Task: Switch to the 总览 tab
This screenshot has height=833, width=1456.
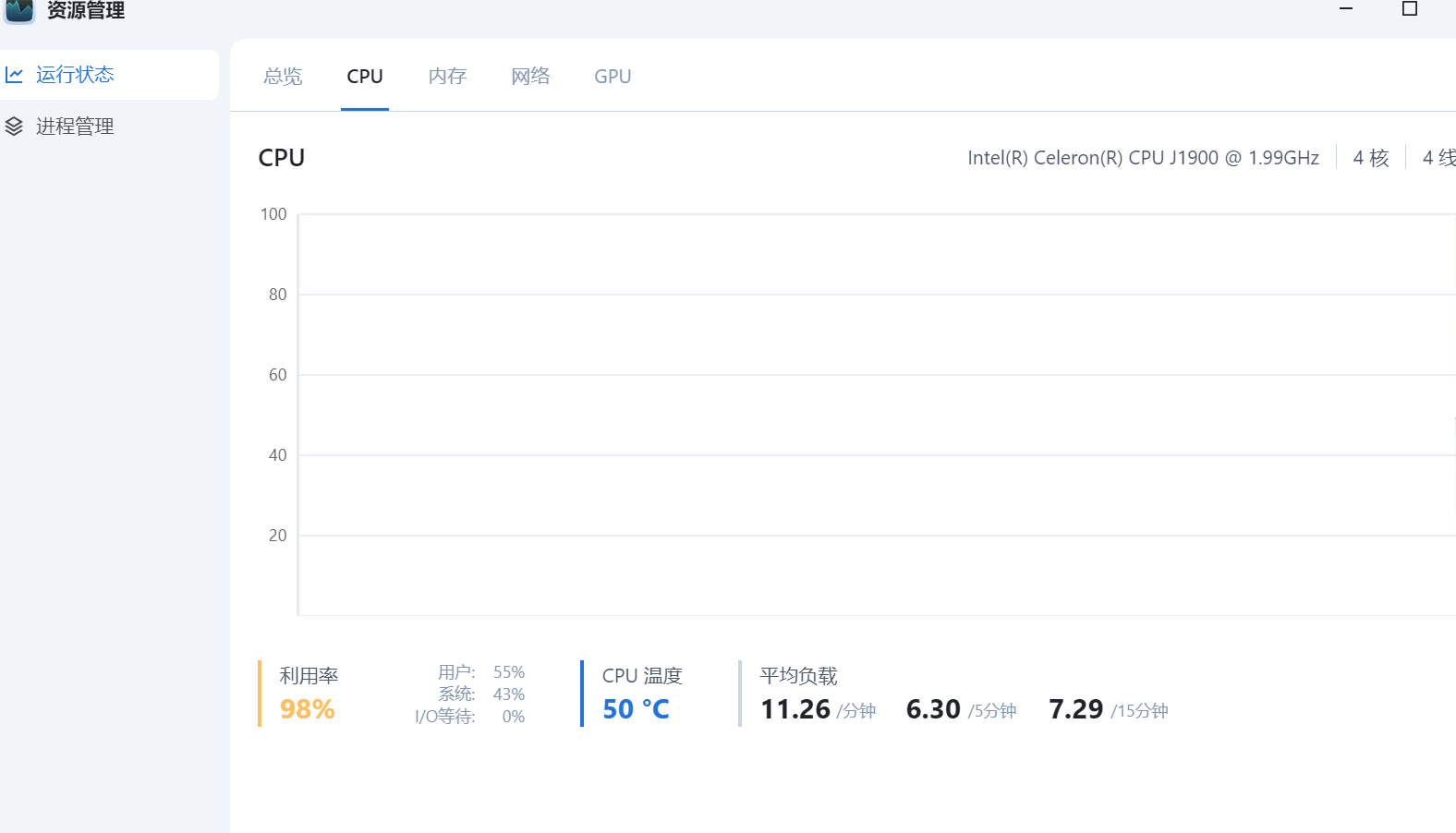Action: coord(283,77)
